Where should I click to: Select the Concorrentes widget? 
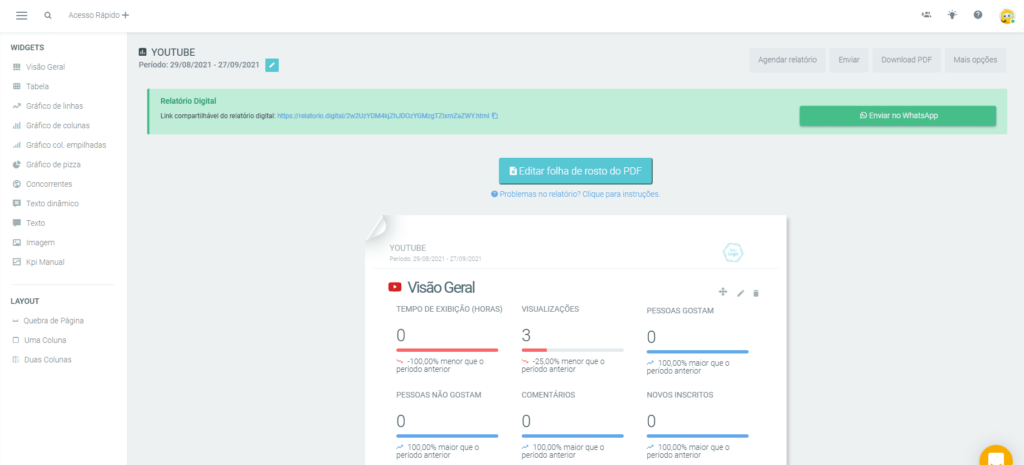(42, 184)
